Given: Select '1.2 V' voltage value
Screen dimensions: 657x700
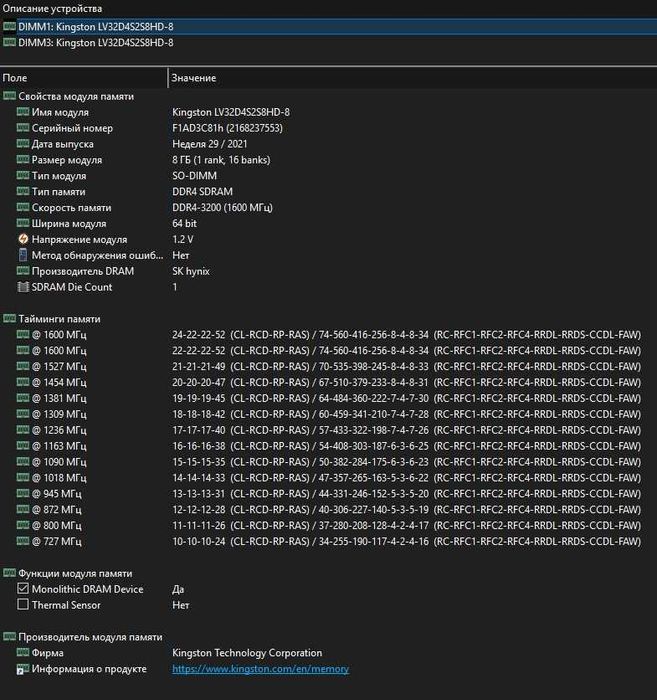Looking at the screenshot, I should pos(183,239).
